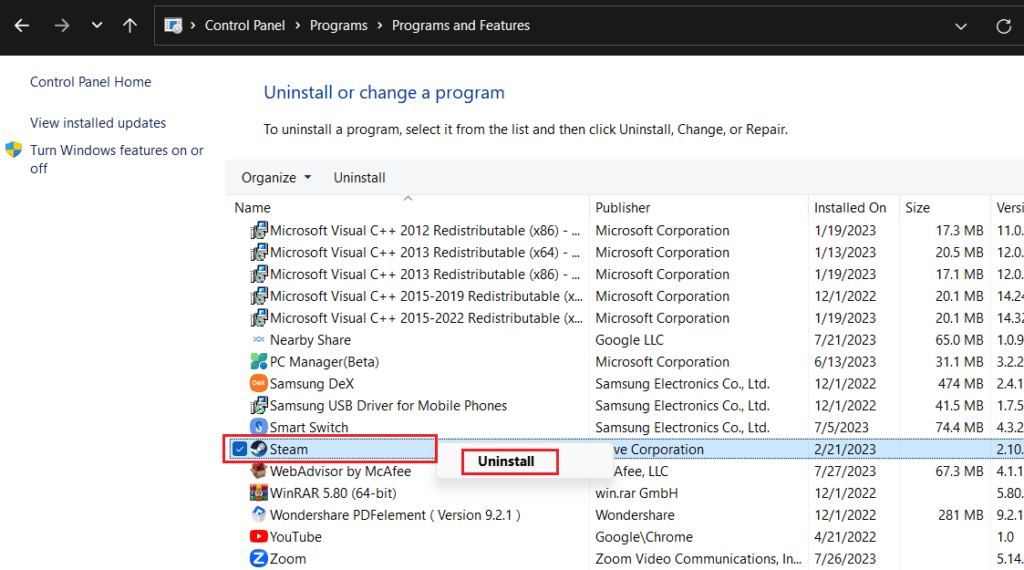
Task: Click the 2/21/2023 install date
Action: click(845, 449)
